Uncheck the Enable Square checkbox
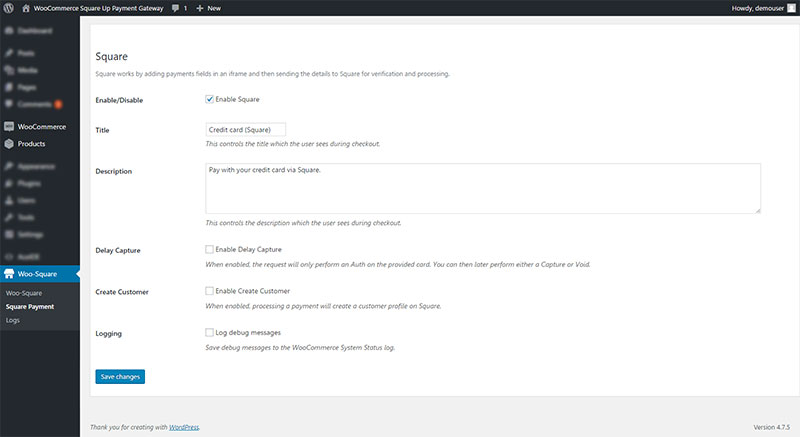This screenshot has width=800, height=437. pos(209,99)
